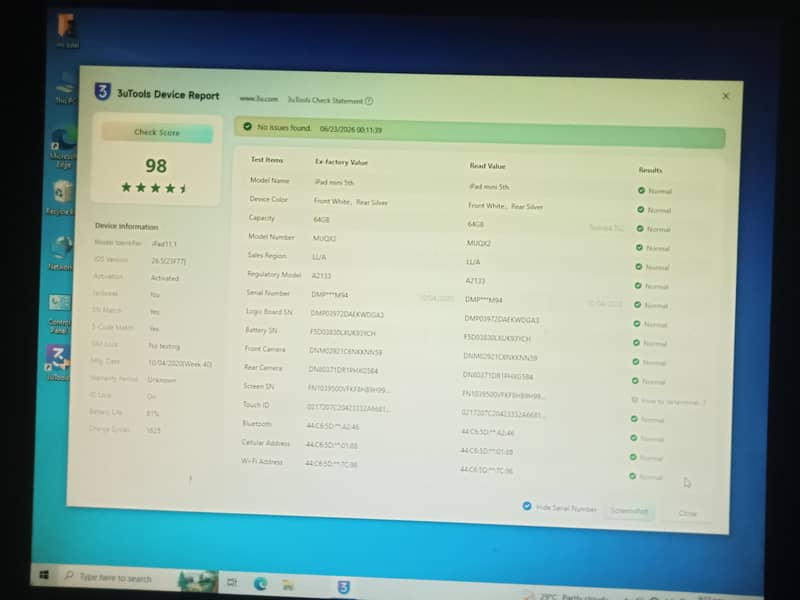Click the green check icon in No issues found banner

pyautogui.click(x=247, y=127)
